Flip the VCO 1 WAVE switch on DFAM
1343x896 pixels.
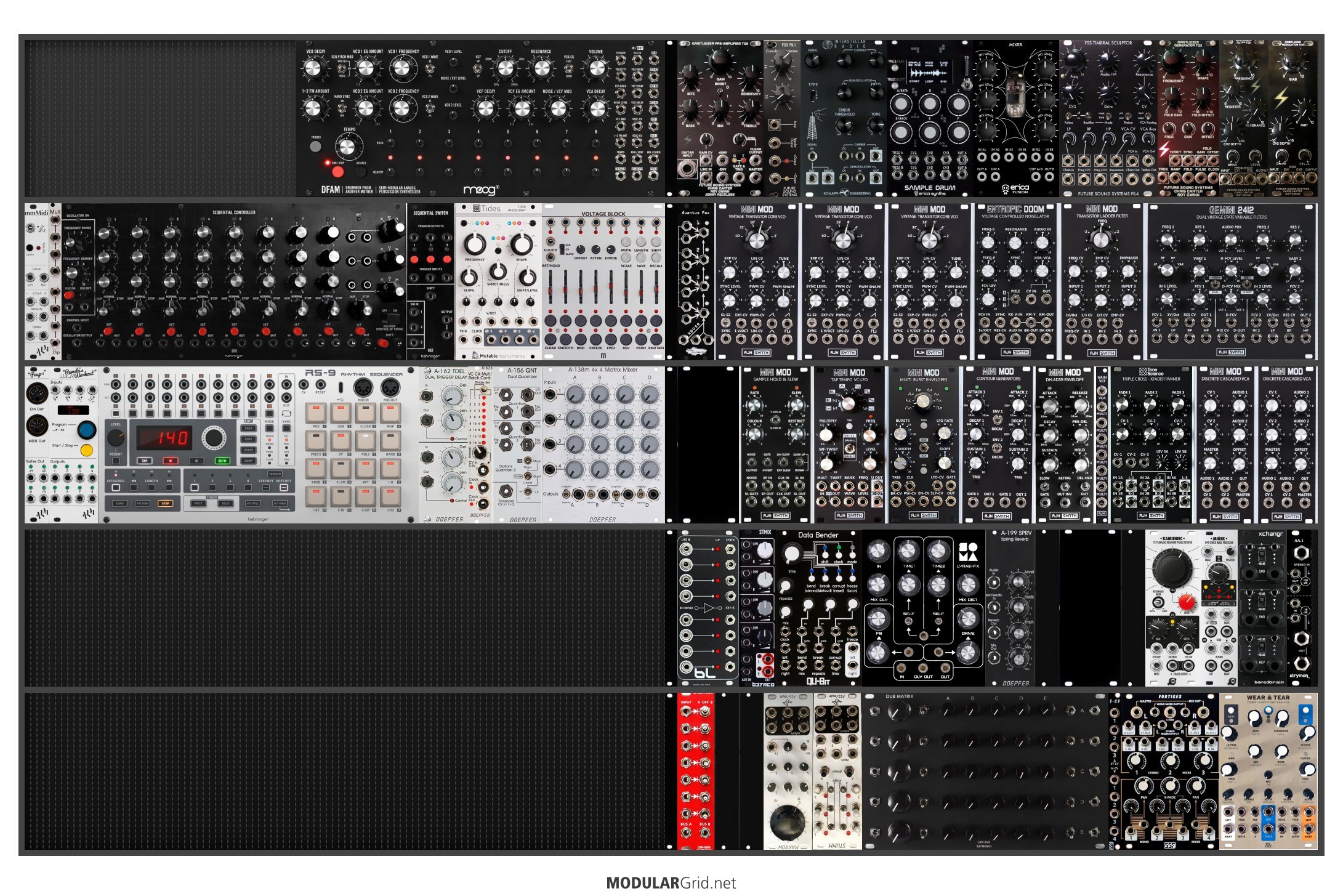[430, 68]
